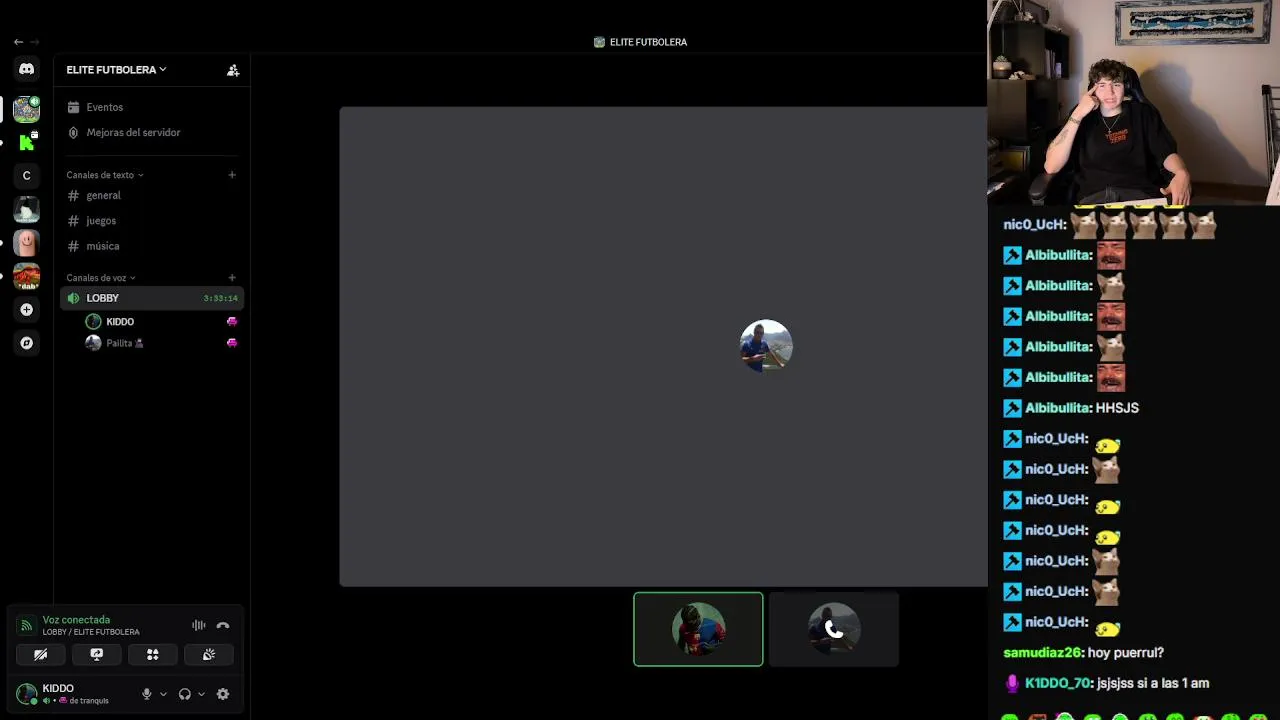Open voice connection signal details icon
This screenshot has height=720, width=1280.
tap(26, 626)
